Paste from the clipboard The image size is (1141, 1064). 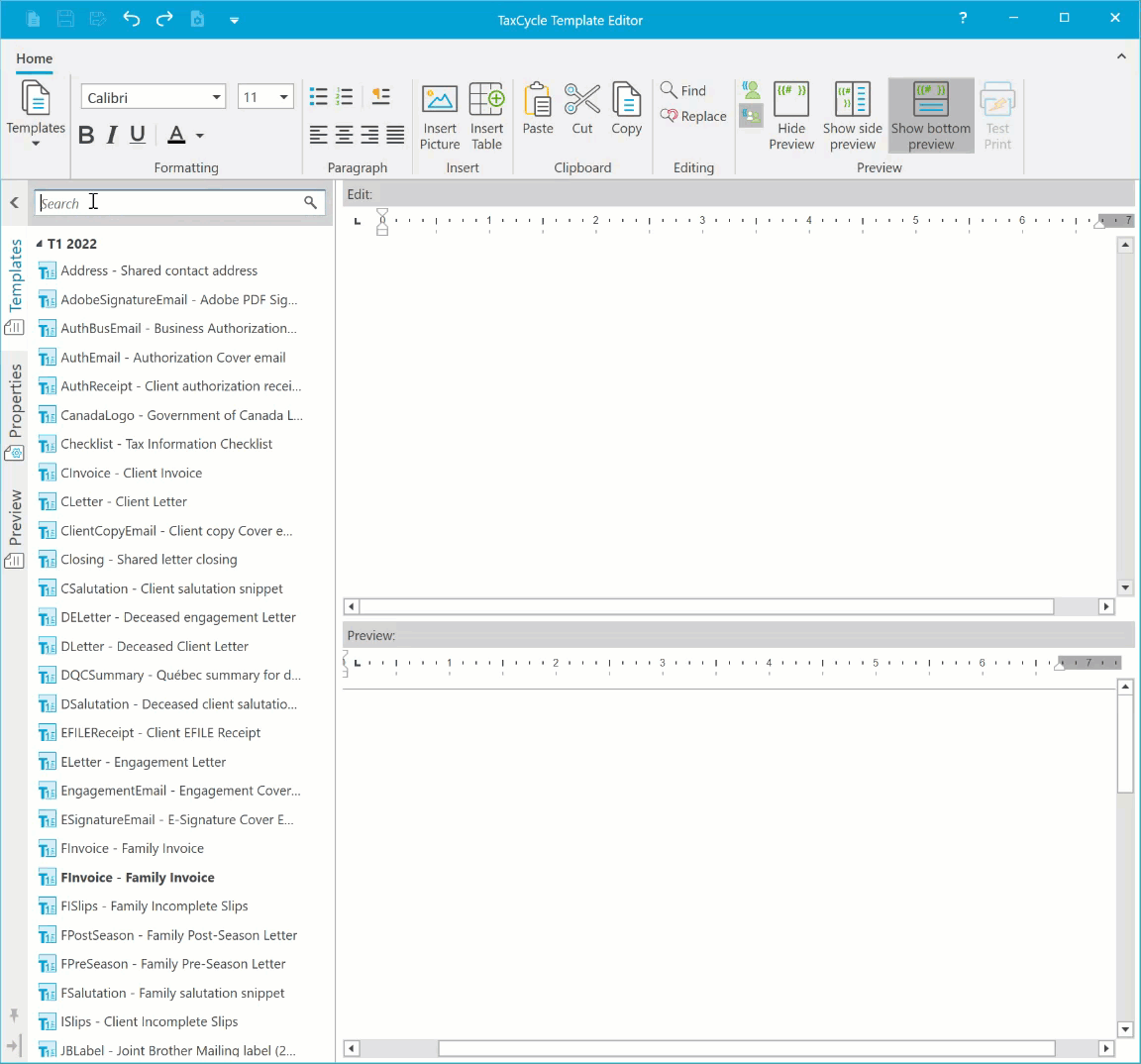538,109
